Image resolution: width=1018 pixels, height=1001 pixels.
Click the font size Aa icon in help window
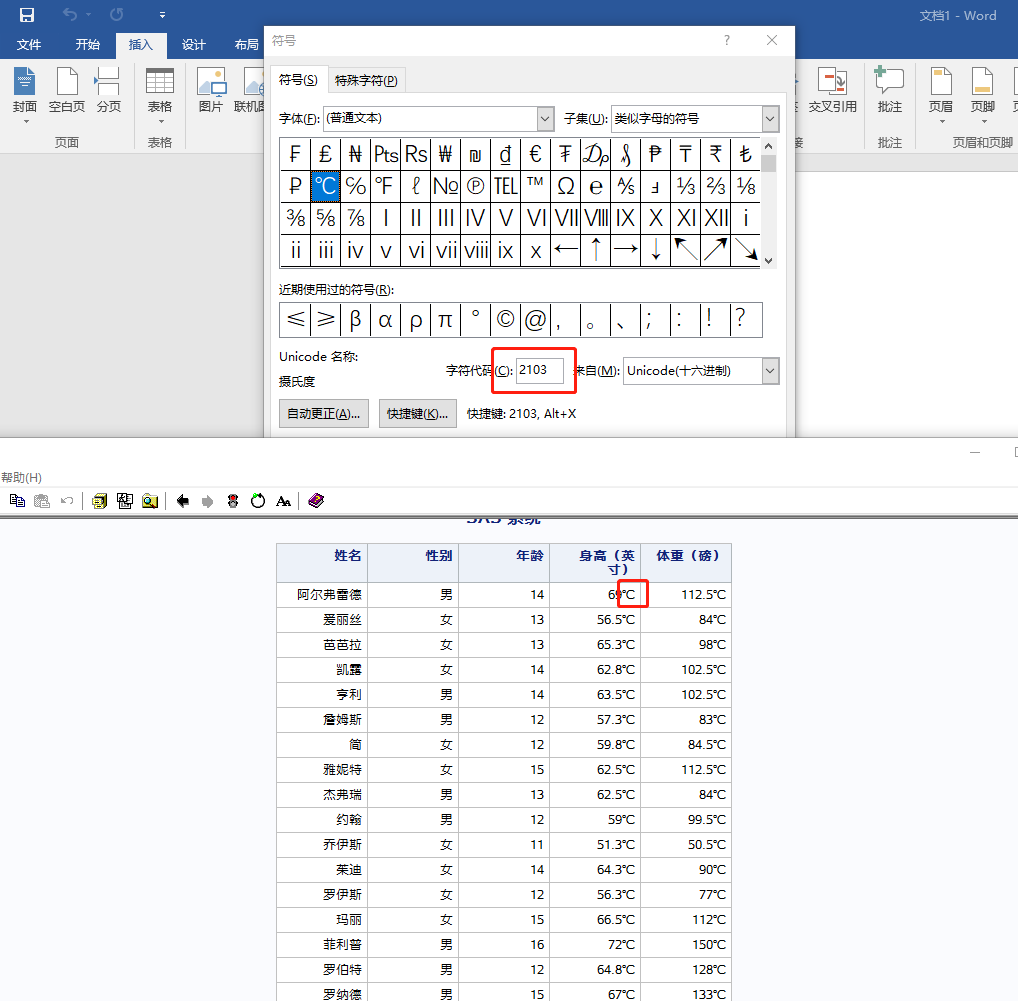click(x=283, y=500)
